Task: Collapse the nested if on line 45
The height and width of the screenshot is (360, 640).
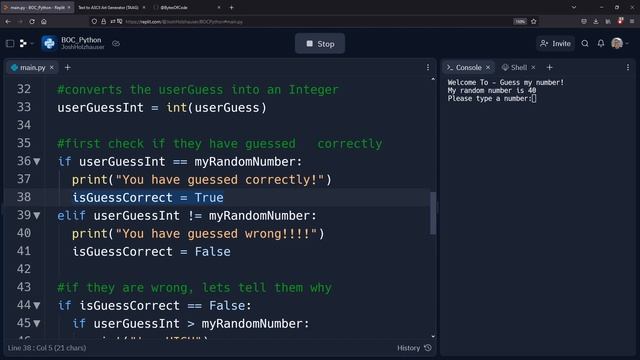Action: point(37,323)
